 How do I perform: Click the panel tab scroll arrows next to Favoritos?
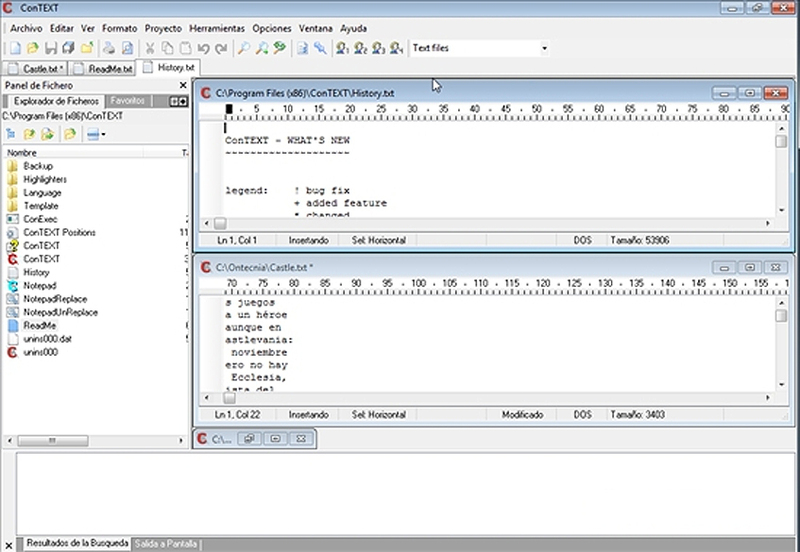point(179,101)
